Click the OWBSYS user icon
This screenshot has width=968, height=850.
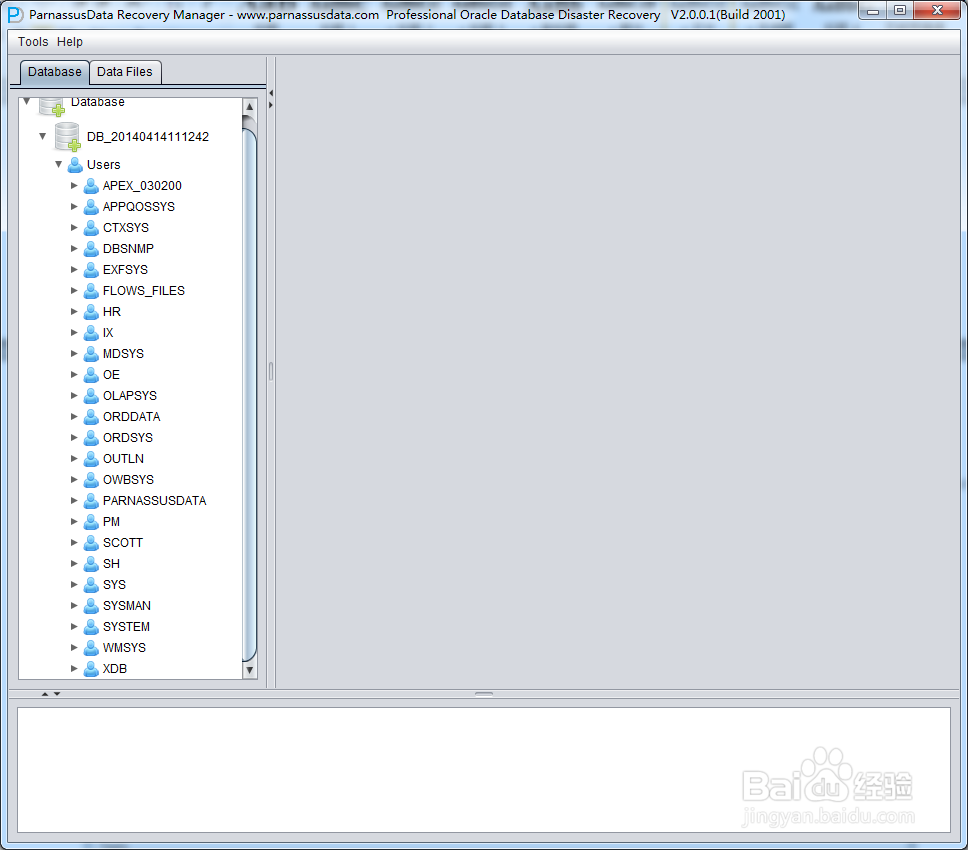(x=91, y=480)
